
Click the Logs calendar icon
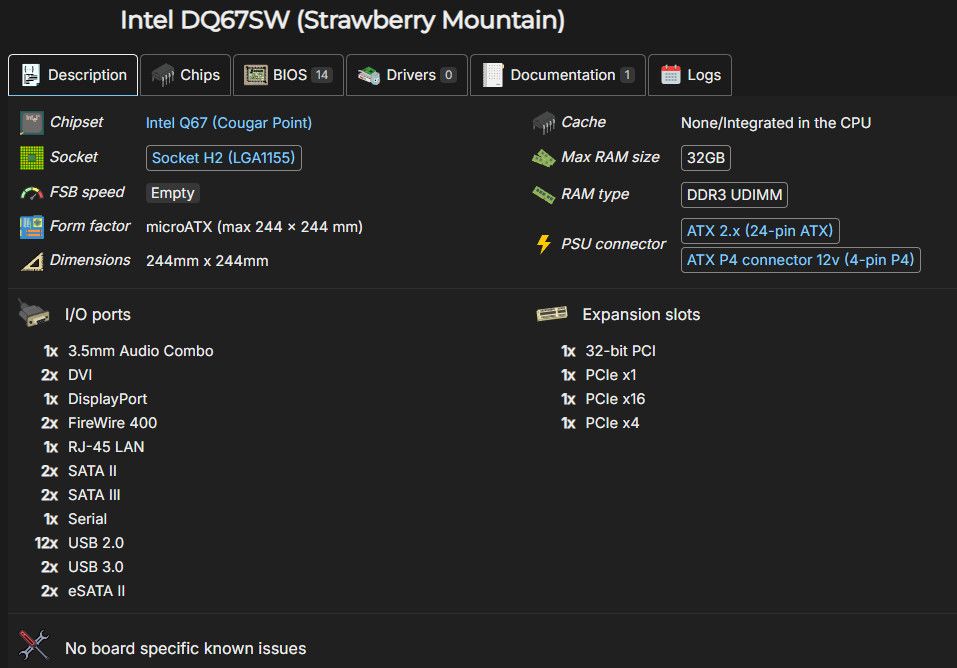point(671,74)
